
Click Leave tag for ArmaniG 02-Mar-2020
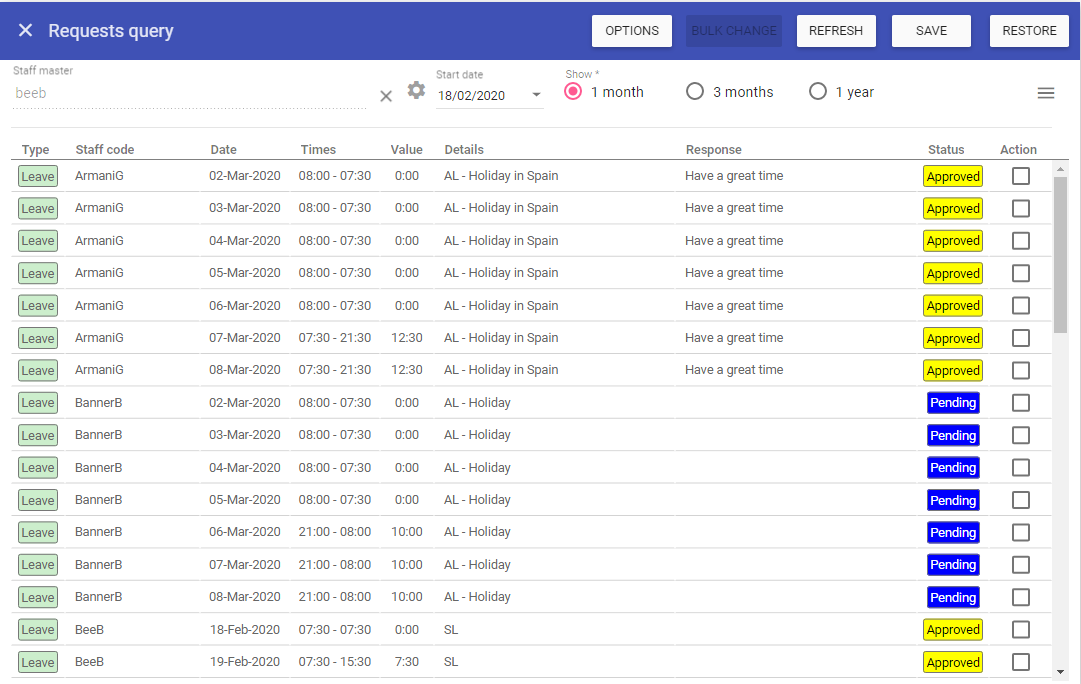(x=38, y=177)
